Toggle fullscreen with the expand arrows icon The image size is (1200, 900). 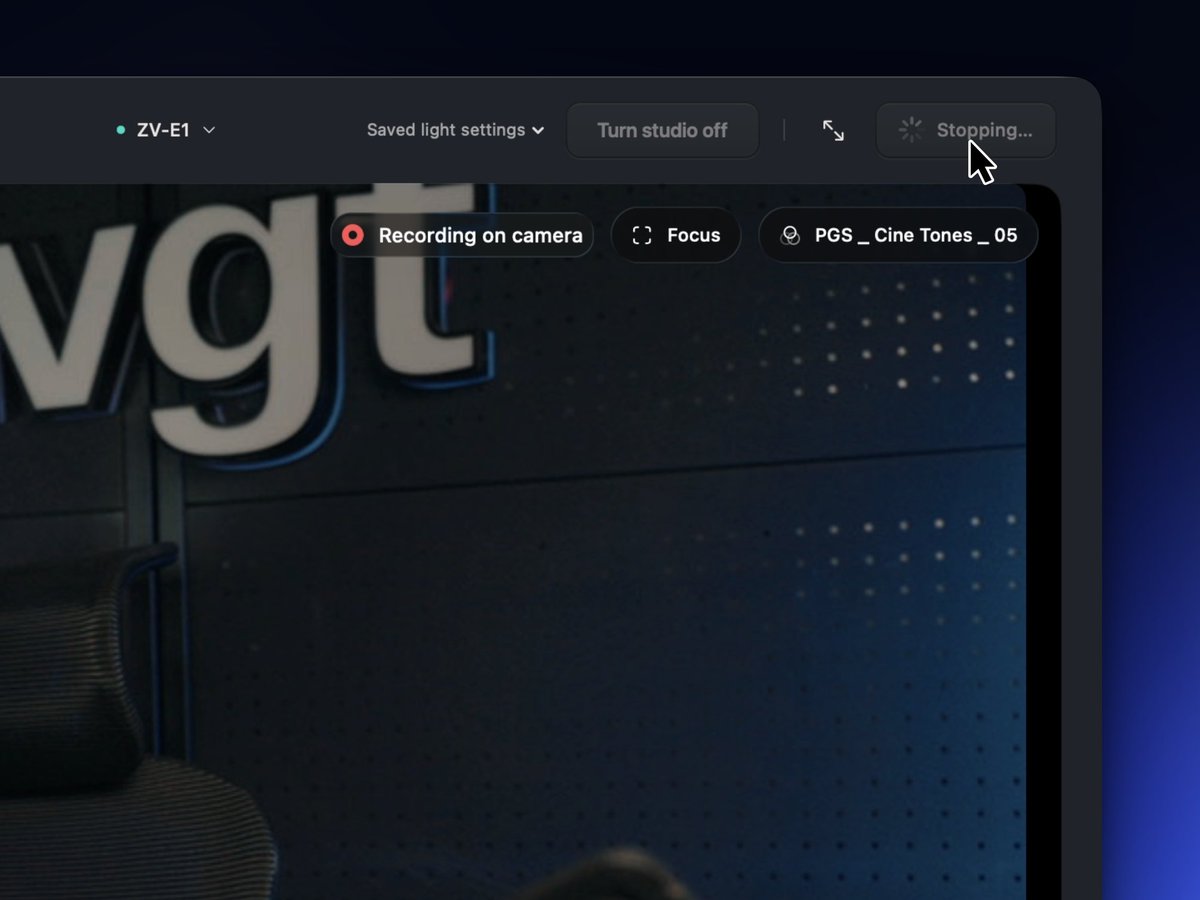(x=833, y=130)
